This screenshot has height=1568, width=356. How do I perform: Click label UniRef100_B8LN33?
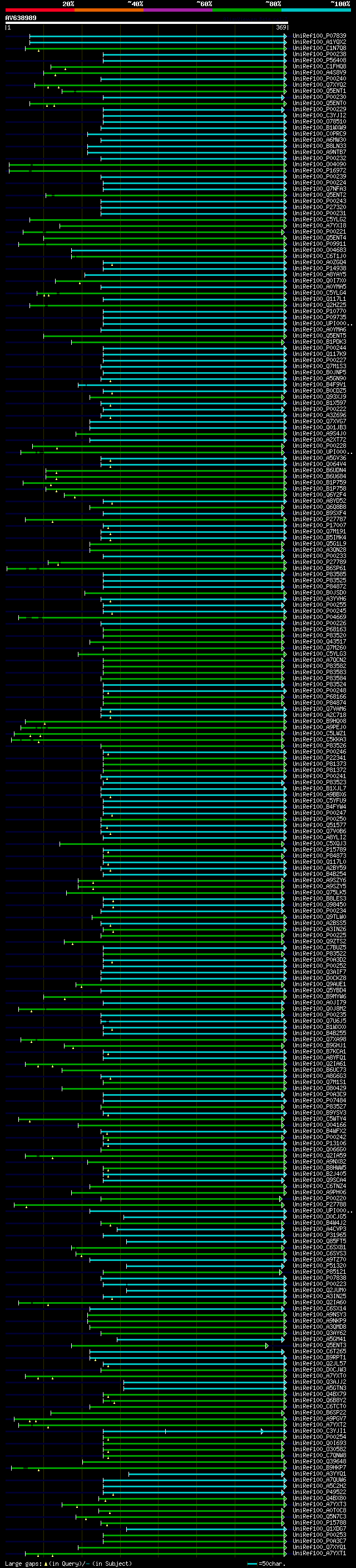[x=319, y=146]
